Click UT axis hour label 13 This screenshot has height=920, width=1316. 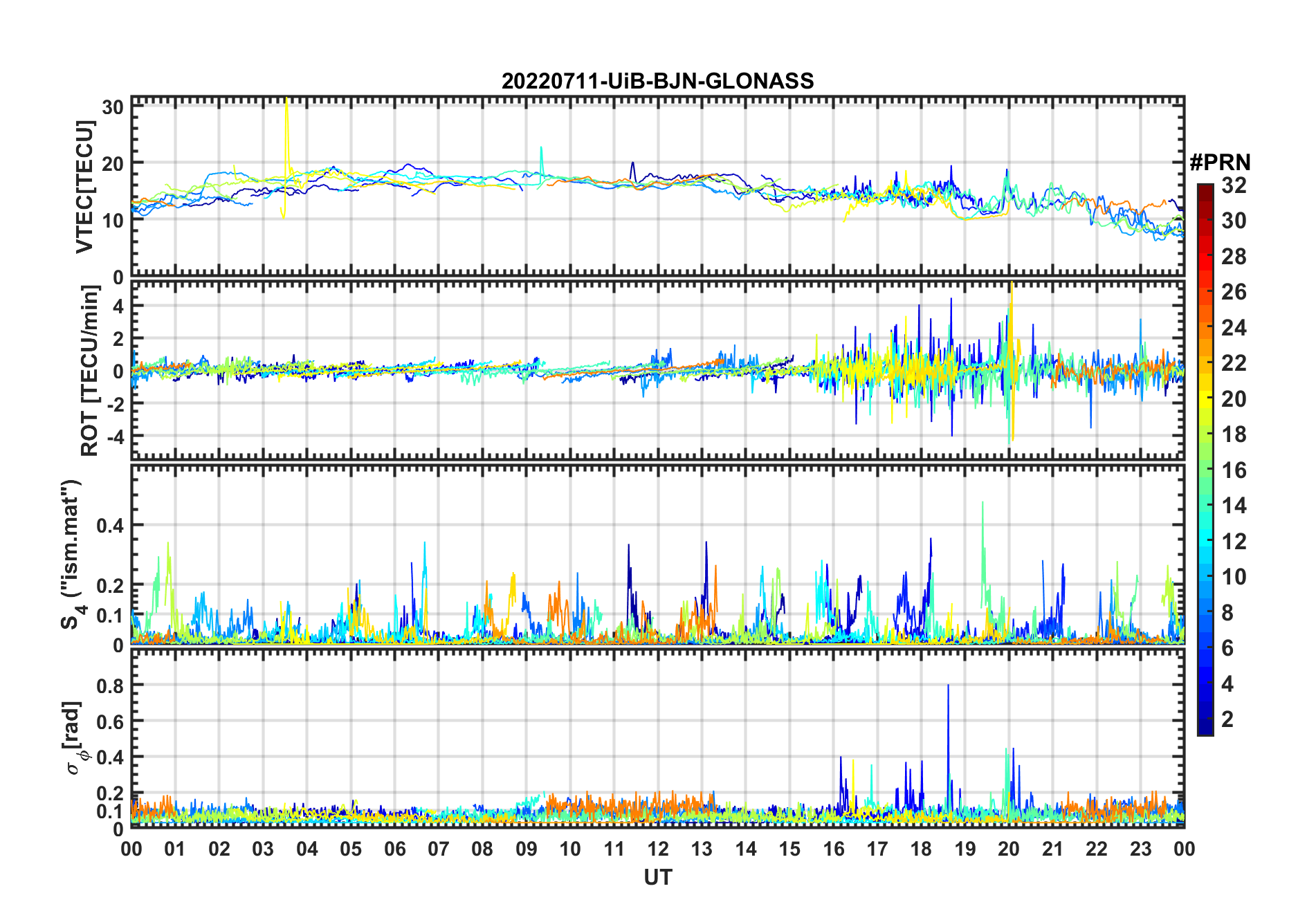702,849
